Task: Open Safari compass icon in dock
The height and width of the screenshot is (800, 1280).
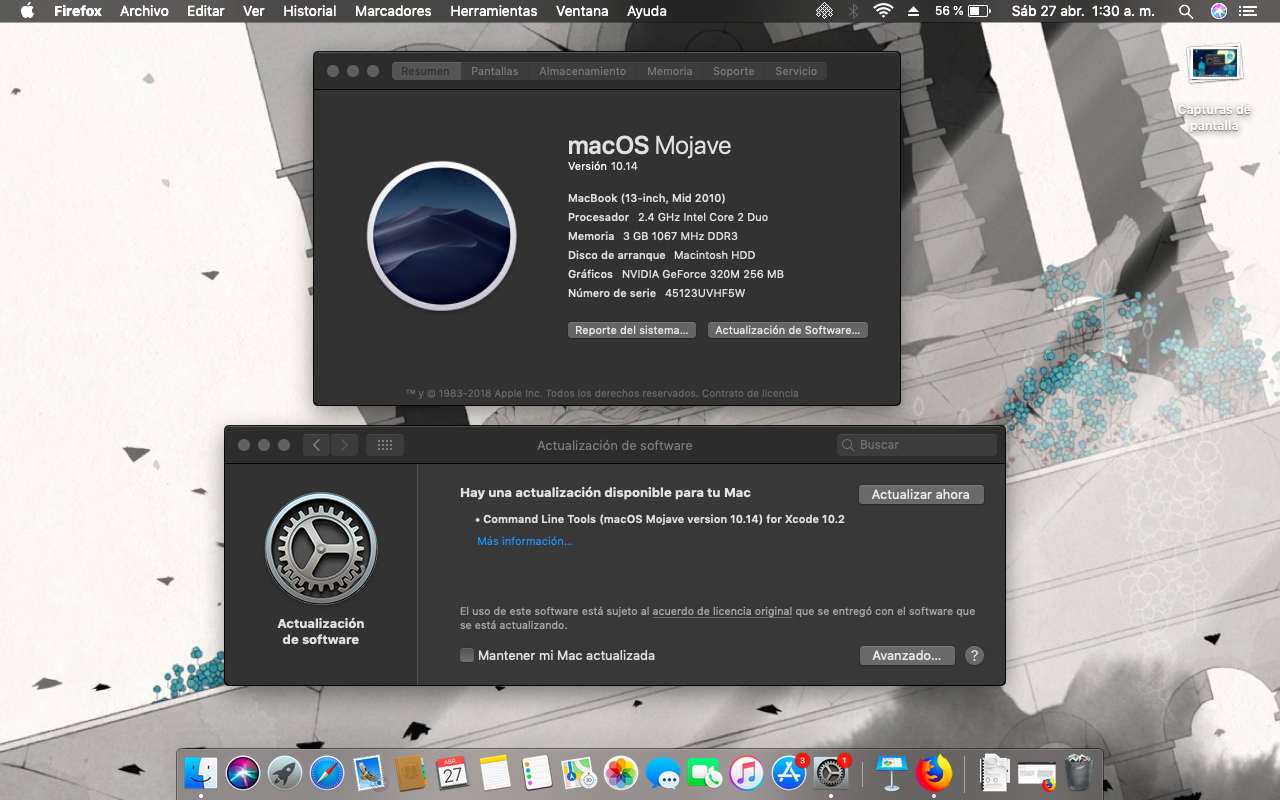Action: tap(327, 772)
